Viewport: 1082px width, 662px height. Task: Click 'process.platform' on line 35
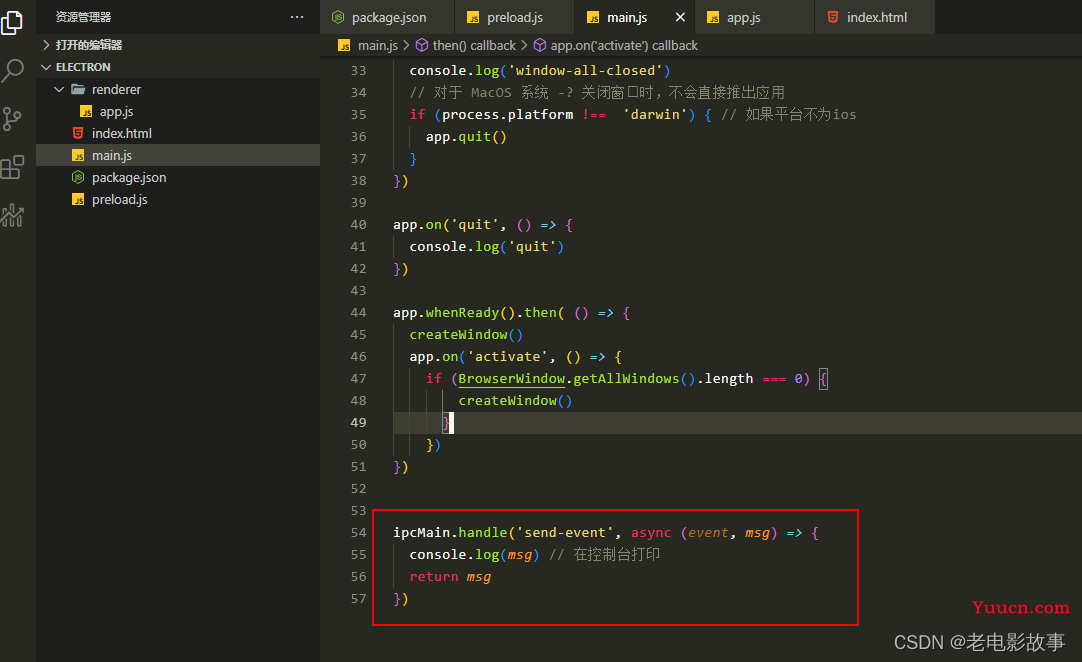pyautogui.click(x=507, y=115)
